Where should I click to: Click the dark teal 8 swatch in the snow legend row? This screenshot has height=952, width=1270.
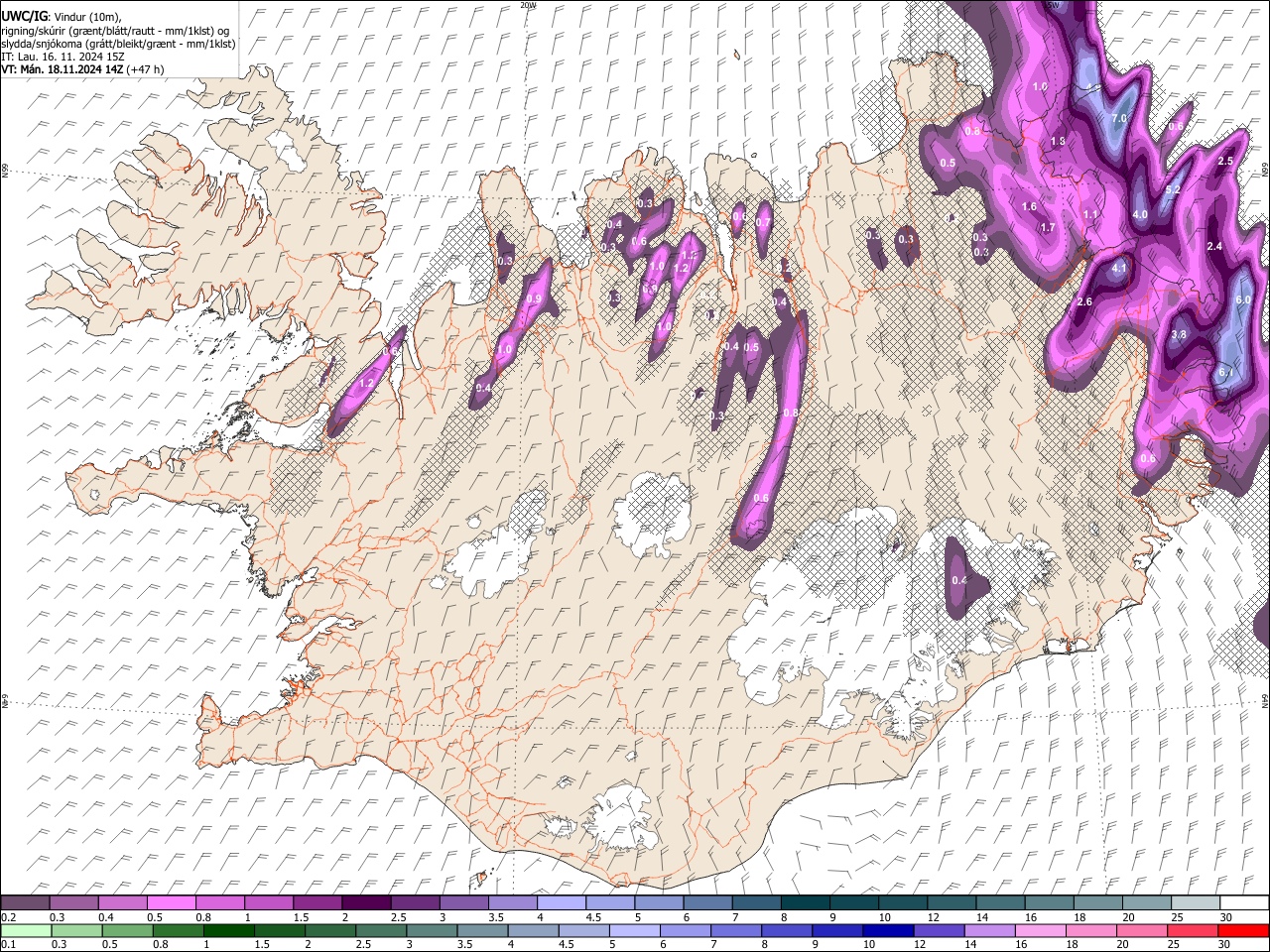pos(805,903)
